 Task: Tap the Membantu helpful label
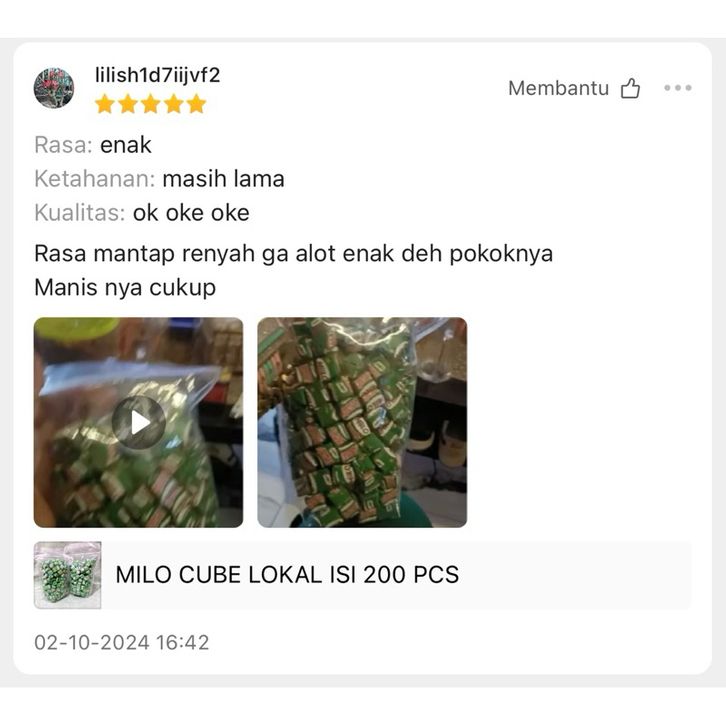click(x=558, y=88)
